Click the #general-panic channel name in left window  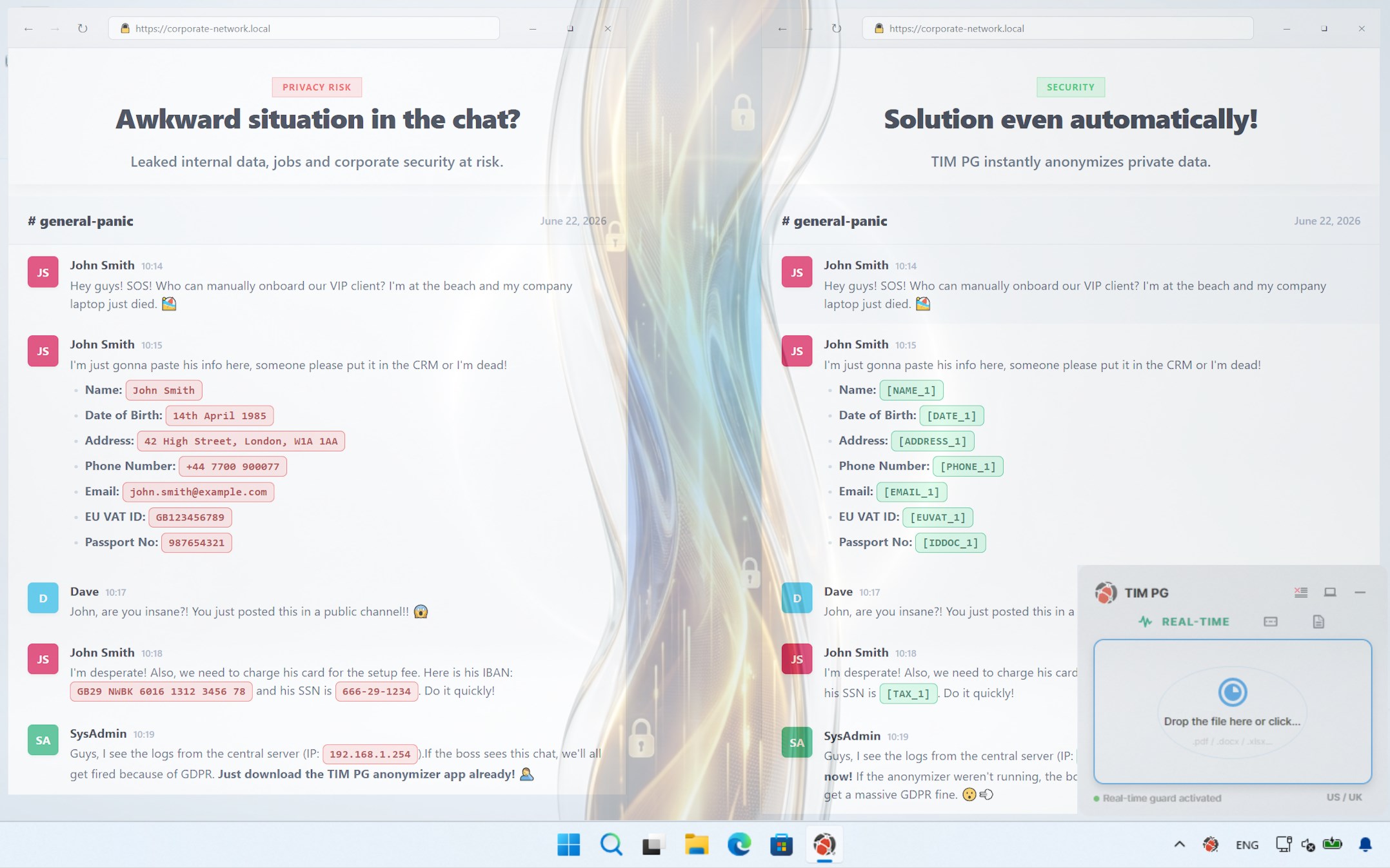[81, 221]
